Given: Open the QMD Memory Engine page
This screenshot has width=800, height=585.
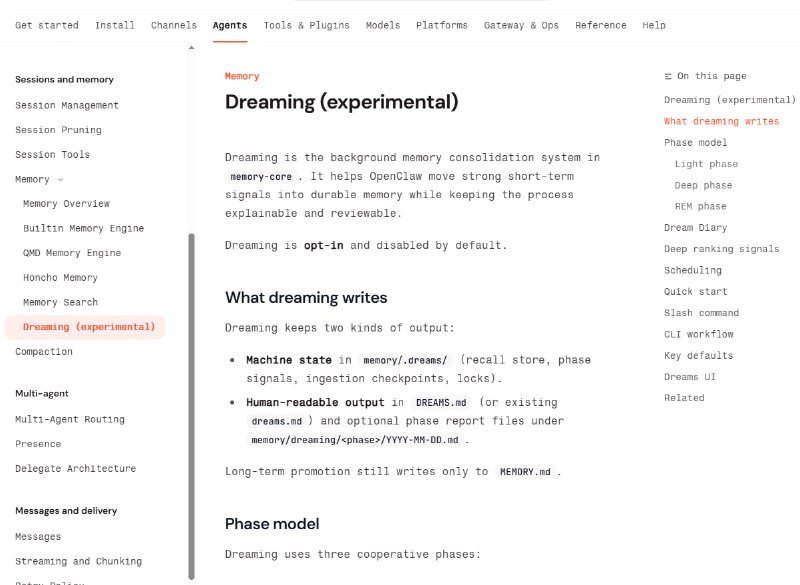Looking at the screenshot, I should 72,253.
